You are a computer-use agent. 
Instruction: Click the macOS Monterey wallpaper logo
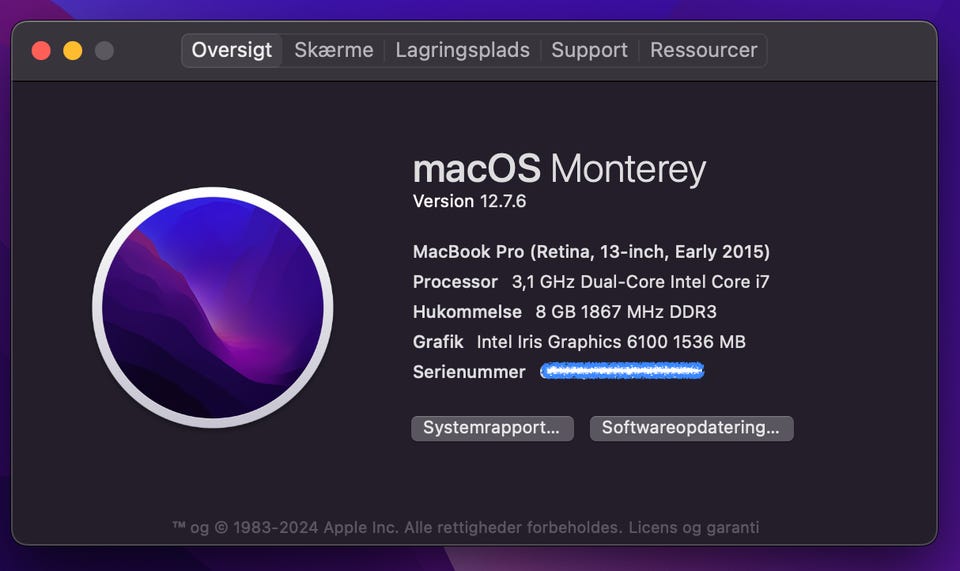pos(213,308)
